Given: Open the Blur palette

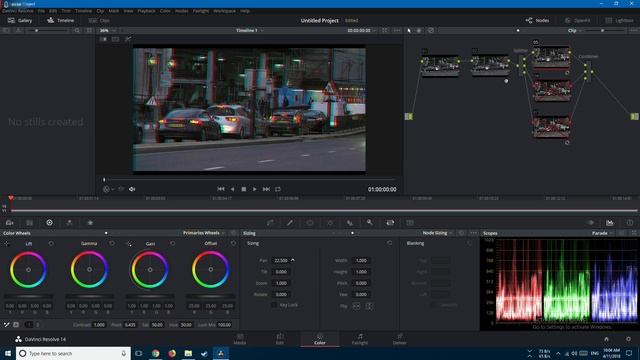Looking at the screenshot, I should click(350, 222).
